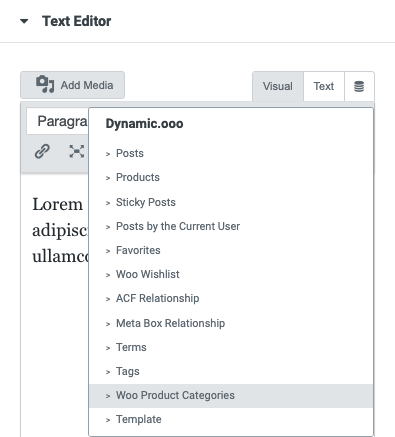This screenshot has width=395, height=437.
Task: Click the Add Media camera icon
Action: tap(45, 84)
